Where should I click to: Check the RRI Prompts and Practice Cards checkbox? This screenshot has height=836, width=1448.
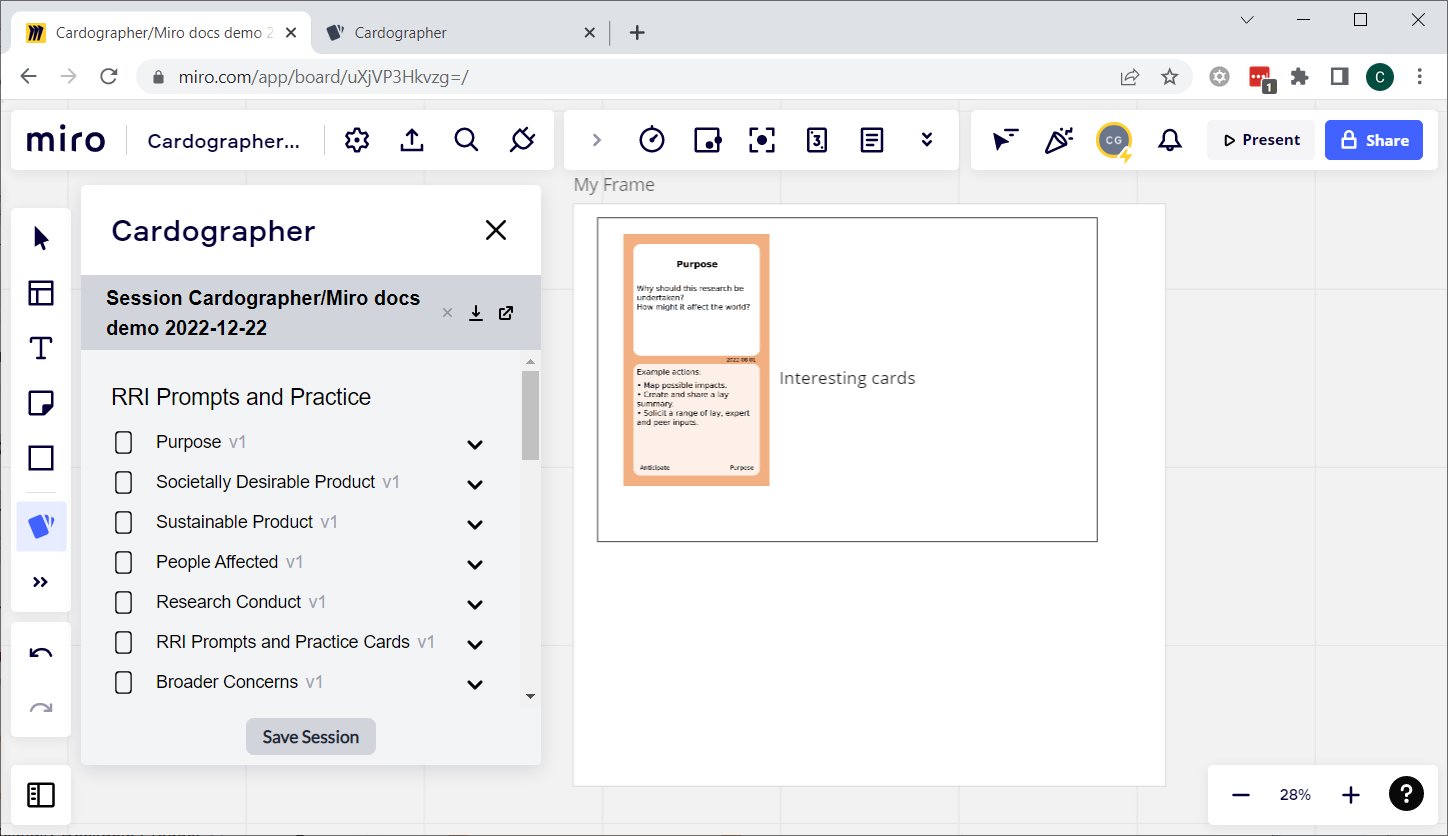pos(124,642)
